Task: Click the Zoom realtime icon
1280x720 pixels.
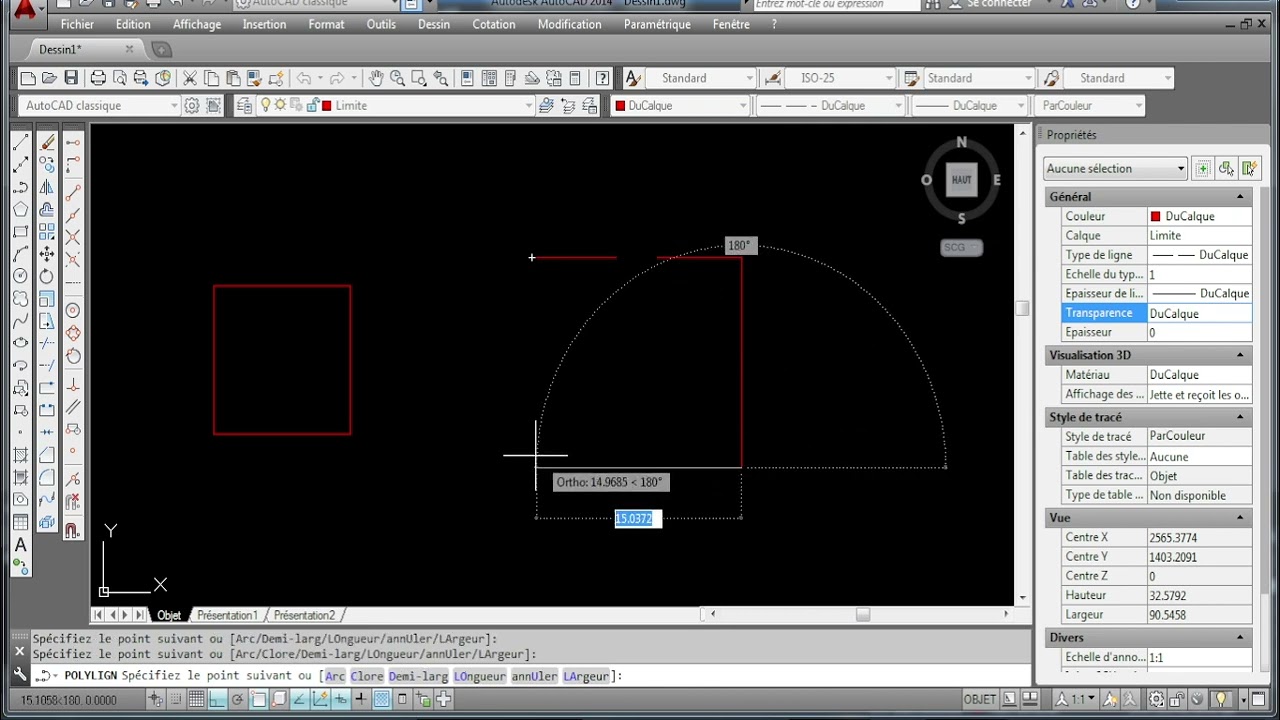Action: pos(398,78)
